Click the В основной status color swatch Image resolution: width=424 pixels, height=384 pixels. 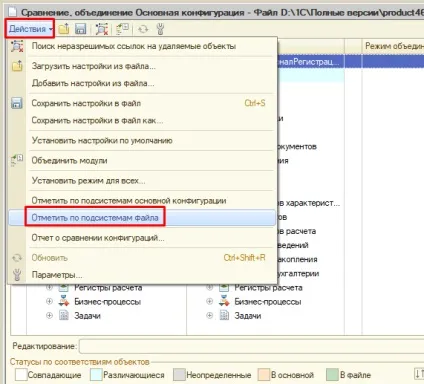(263, 375)
